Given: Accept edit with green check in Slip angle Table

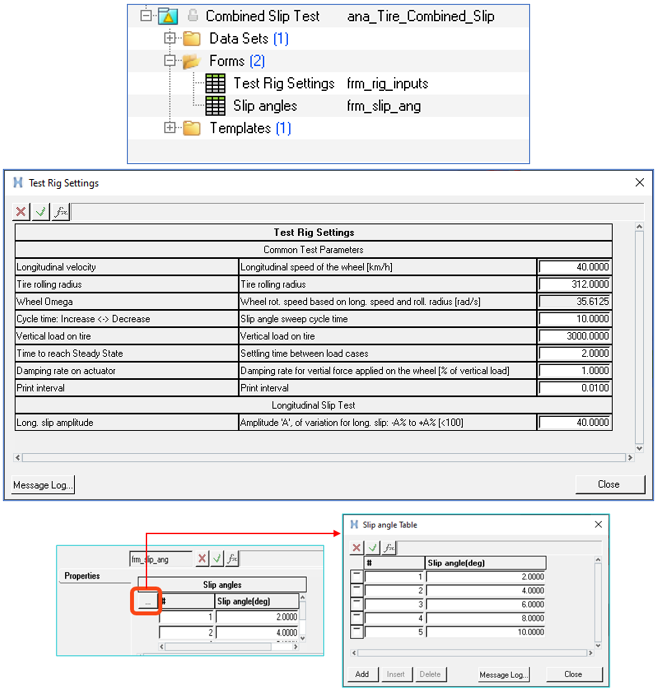Looking at the screenshot, I should pyautogui.click(x=373, y=547).
